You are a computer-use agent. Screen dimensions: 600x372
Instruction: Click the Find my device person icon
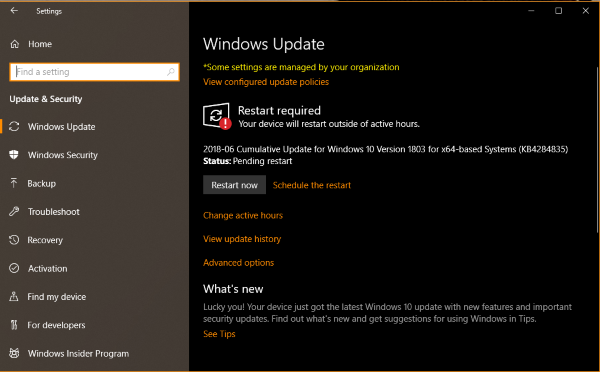[14, 296]
